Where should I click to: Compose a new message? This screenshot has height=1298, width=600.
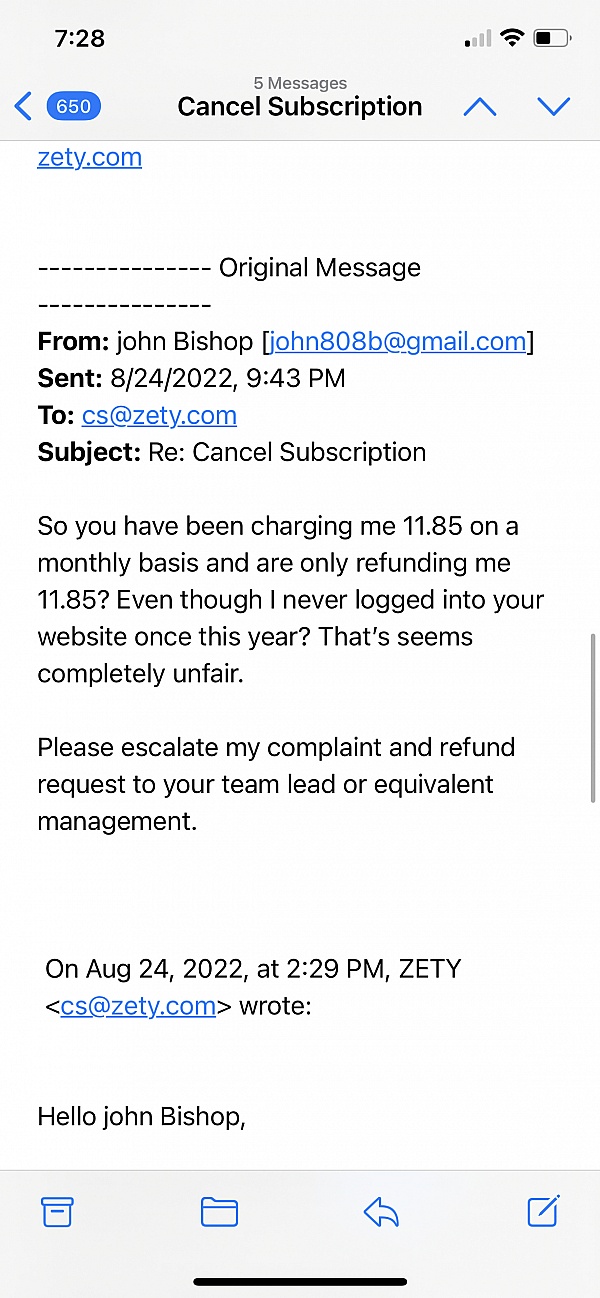coord(542,1211)
